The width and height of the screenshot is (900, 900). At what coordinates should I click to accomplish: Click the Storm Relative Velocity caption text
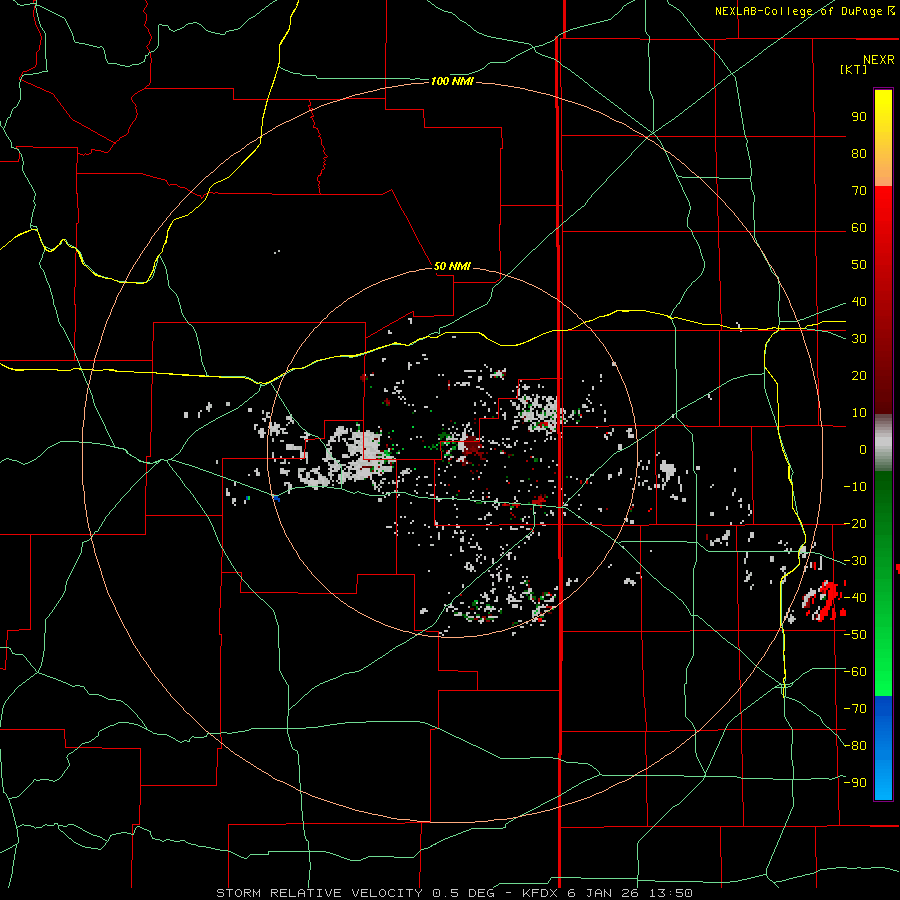454,893
